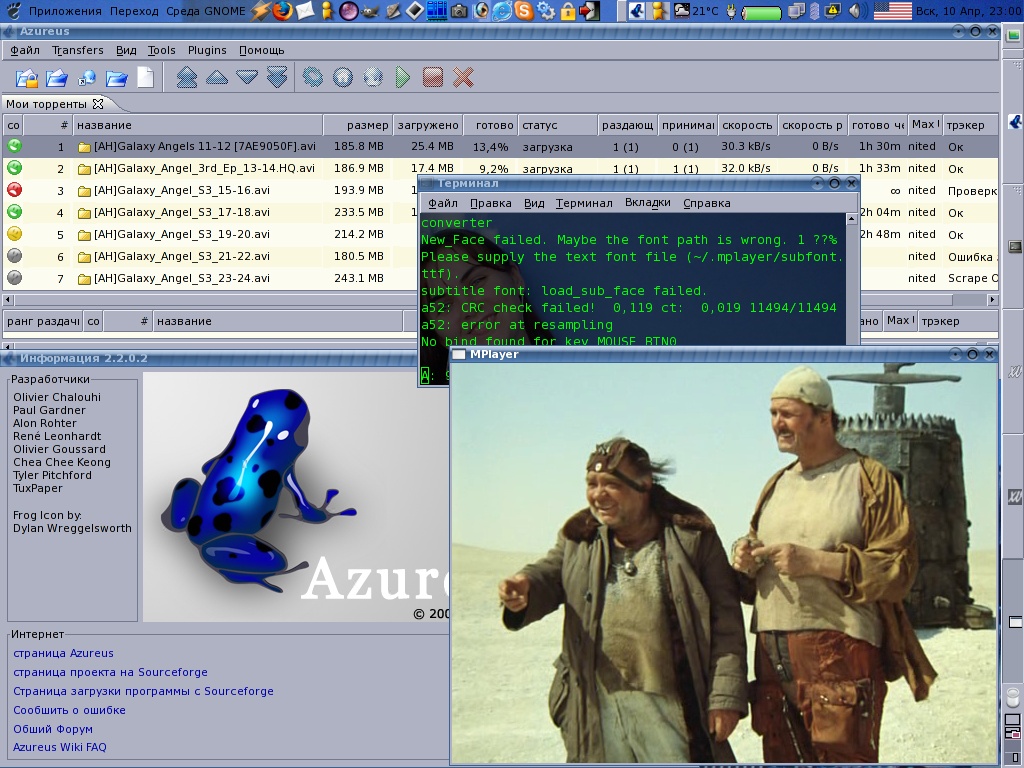The width and height of the screenshot is (1024, 768).
Task: Open Страница загрузки программы с Sourceforge link
Action: click(143, 691)
